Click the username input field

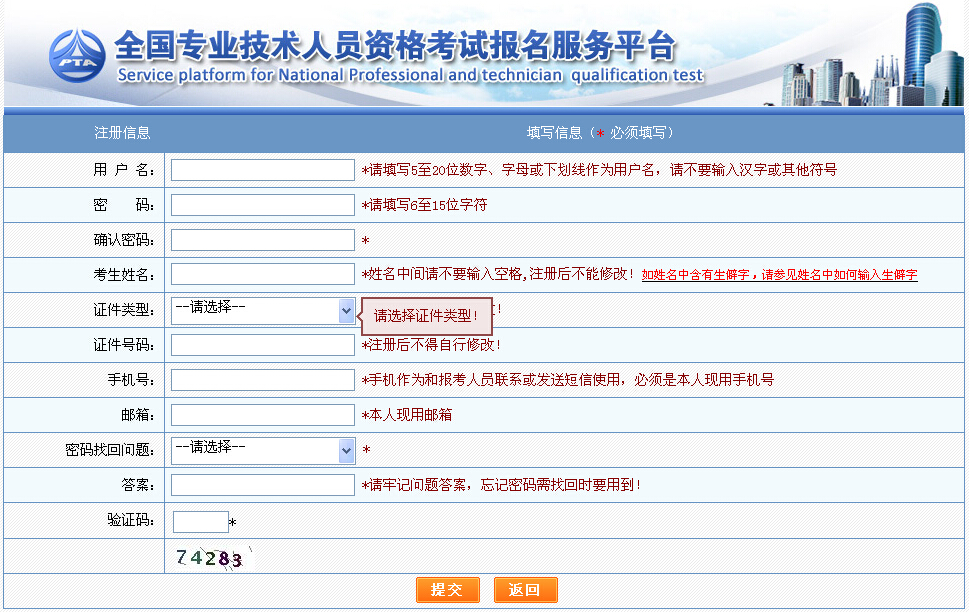tap(262, 170)
